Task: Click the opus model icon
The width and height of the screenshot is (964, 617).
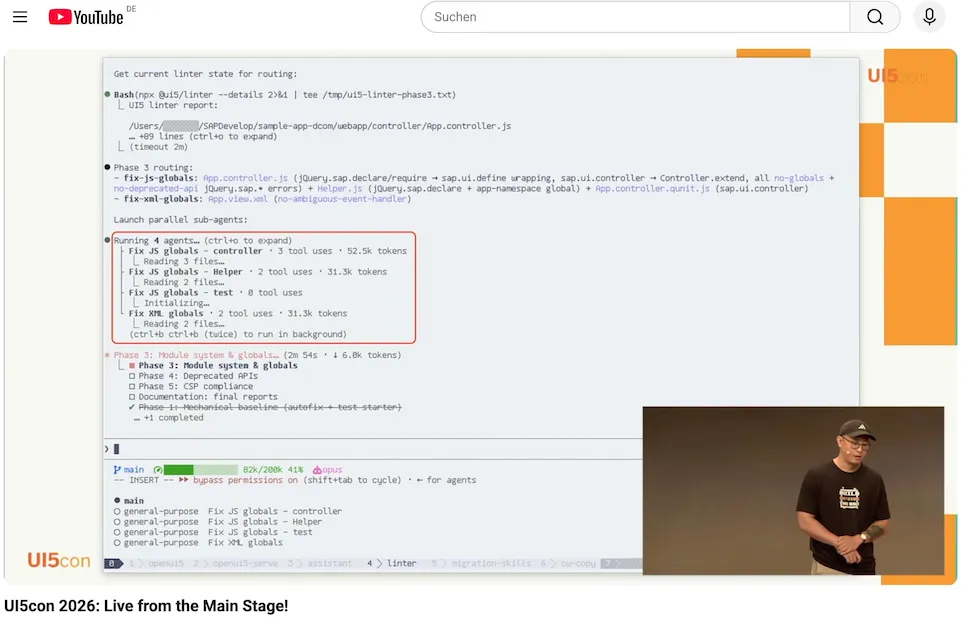Action: (x=317, y=470)
